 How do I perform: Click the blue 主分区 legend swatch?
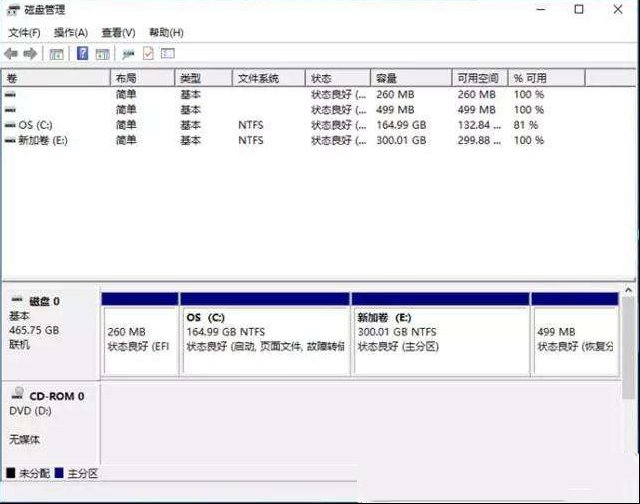pos(59,473)
